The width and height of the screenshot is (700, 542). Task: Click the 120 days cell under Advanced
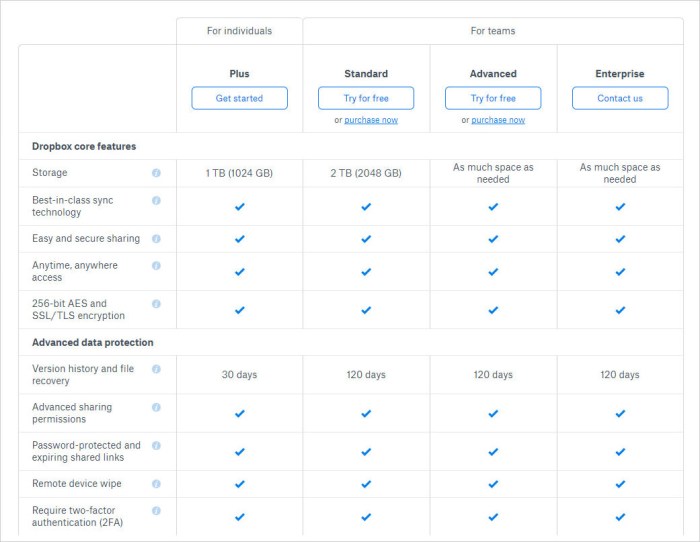(x=493, y=375)
